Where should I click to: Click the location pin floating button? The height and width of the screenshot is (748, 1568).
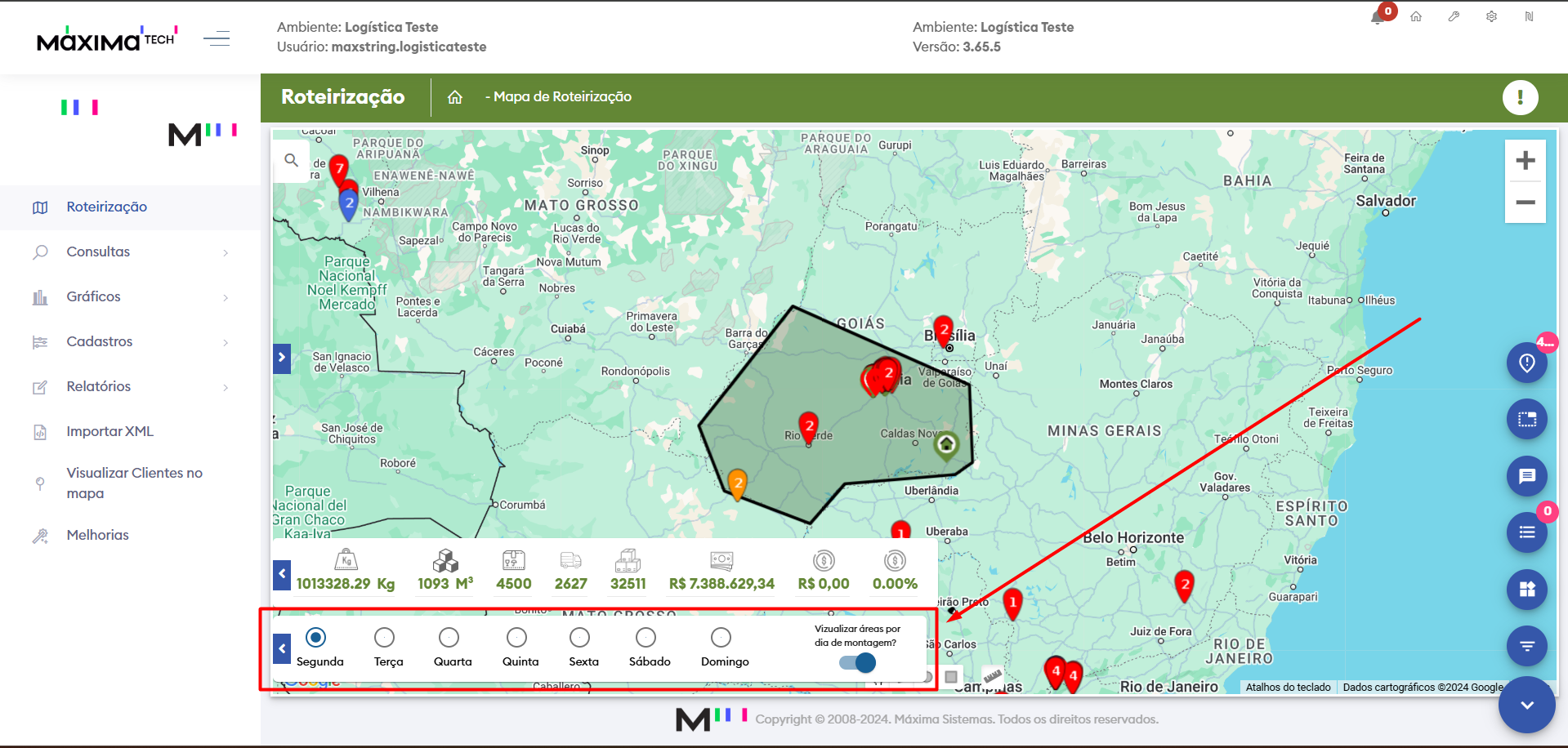coord(1526,363)
